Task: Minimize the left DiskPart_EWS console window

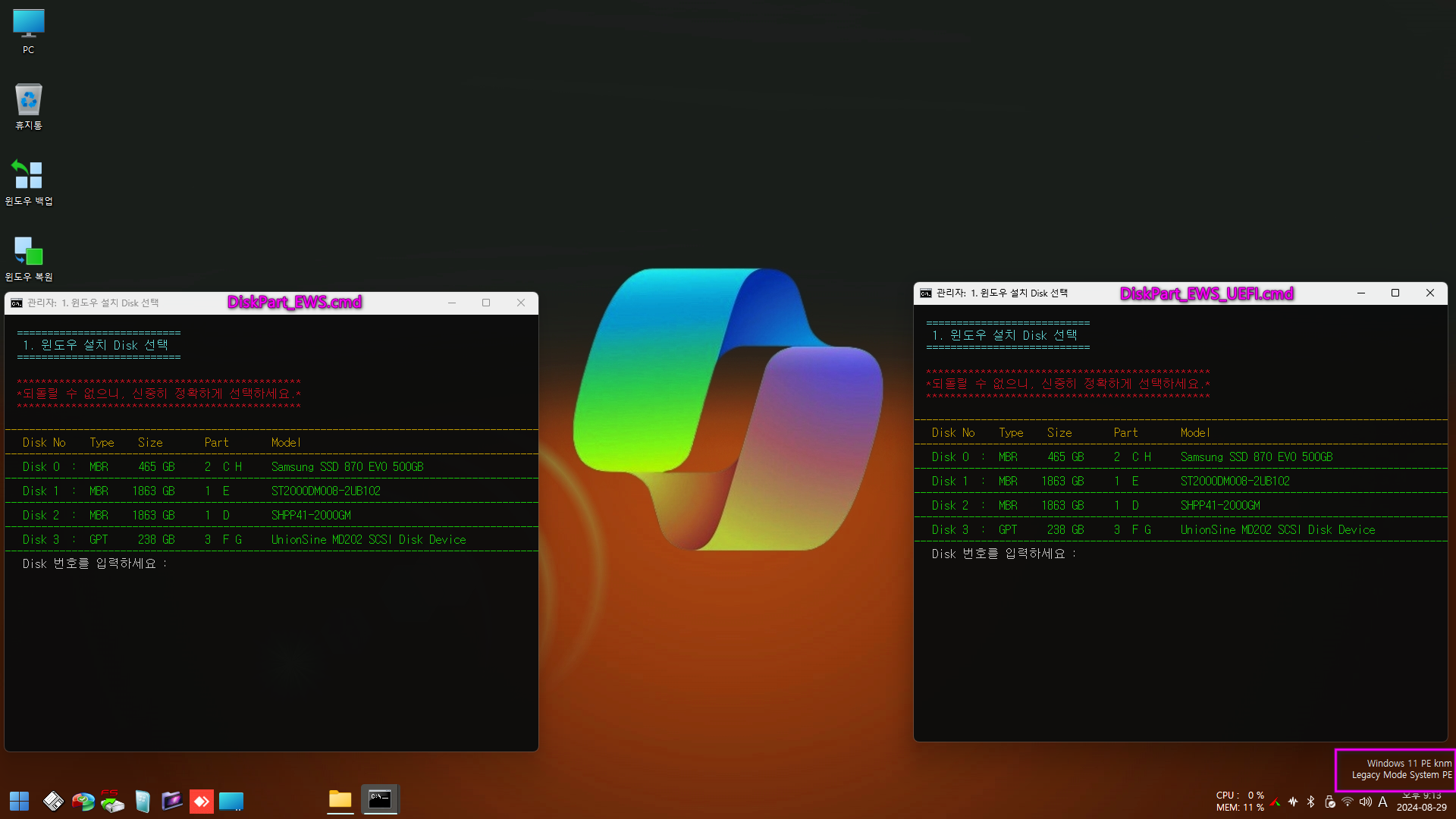Action: coord(452,303)
